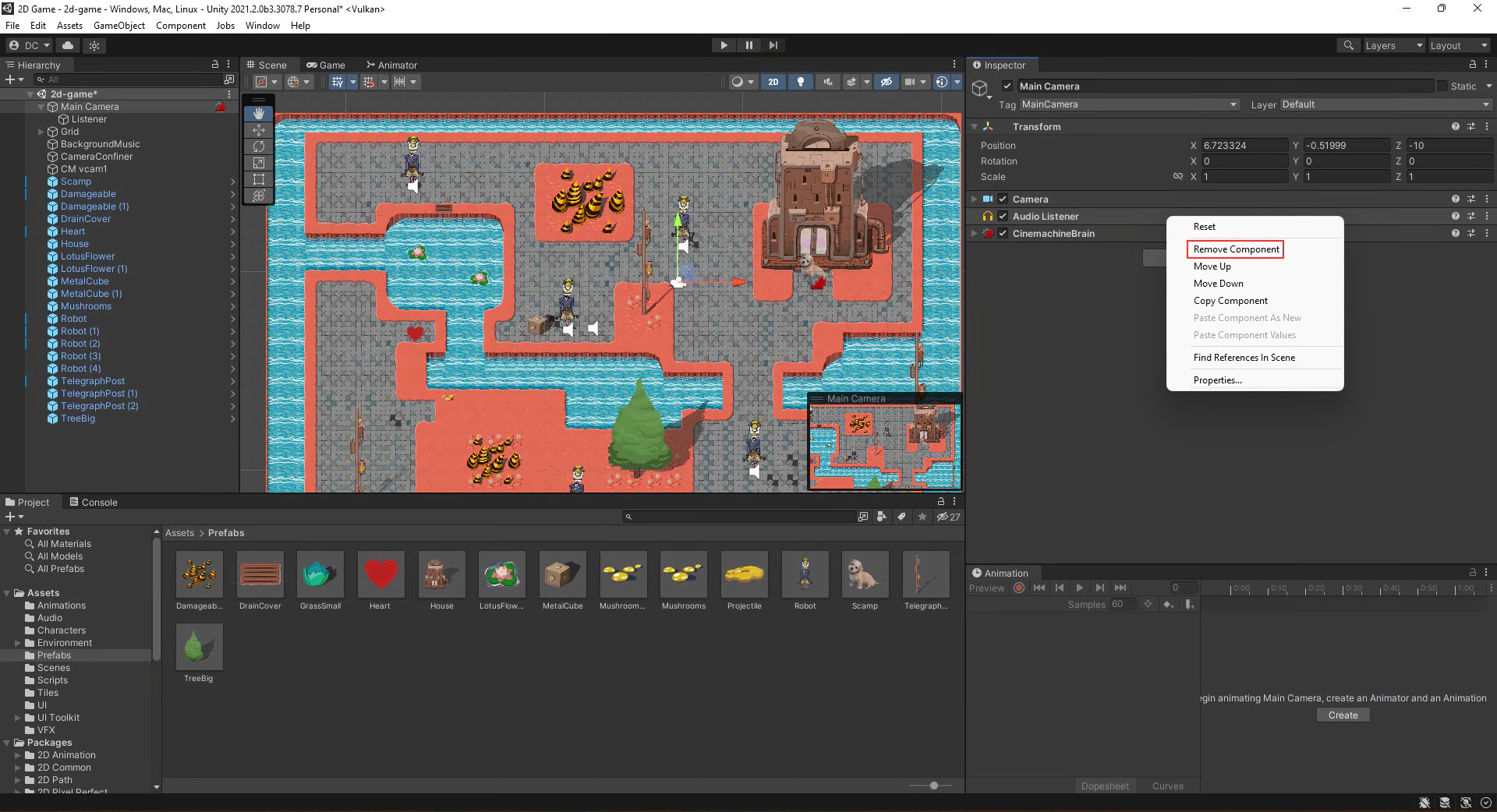Viewport: 1497px width, 812px height.
Task: Open CinemachineBrain three-dot menu
Action: coord(1486,233)
